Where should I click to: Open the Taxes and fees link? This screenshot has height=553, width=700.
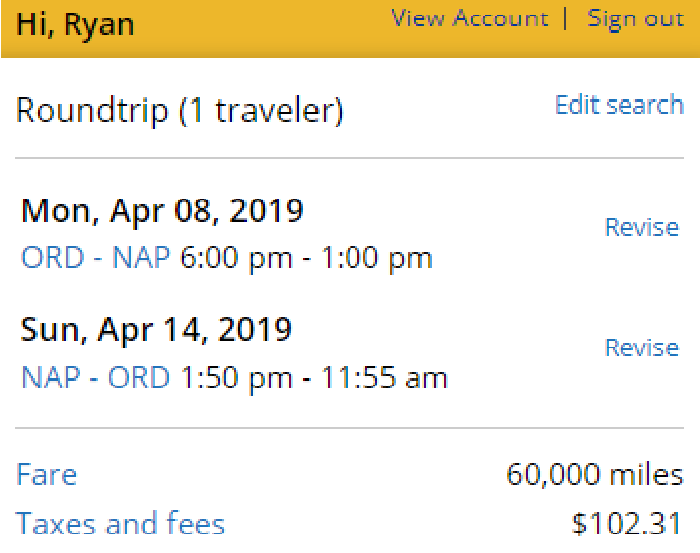tap(120, 522)
